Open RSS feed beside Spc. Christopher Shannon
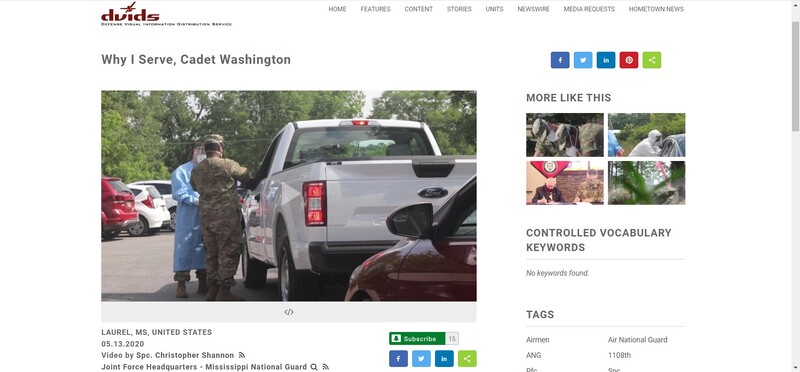The image size is (800, 372). [x=242, y=355]
